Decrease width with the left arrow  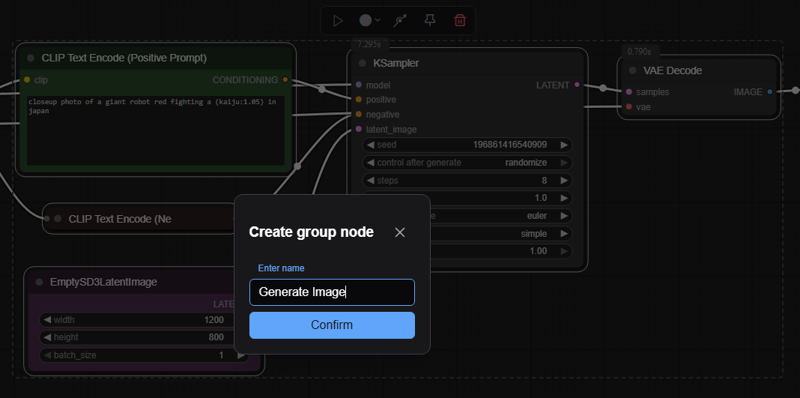point(47,320)
